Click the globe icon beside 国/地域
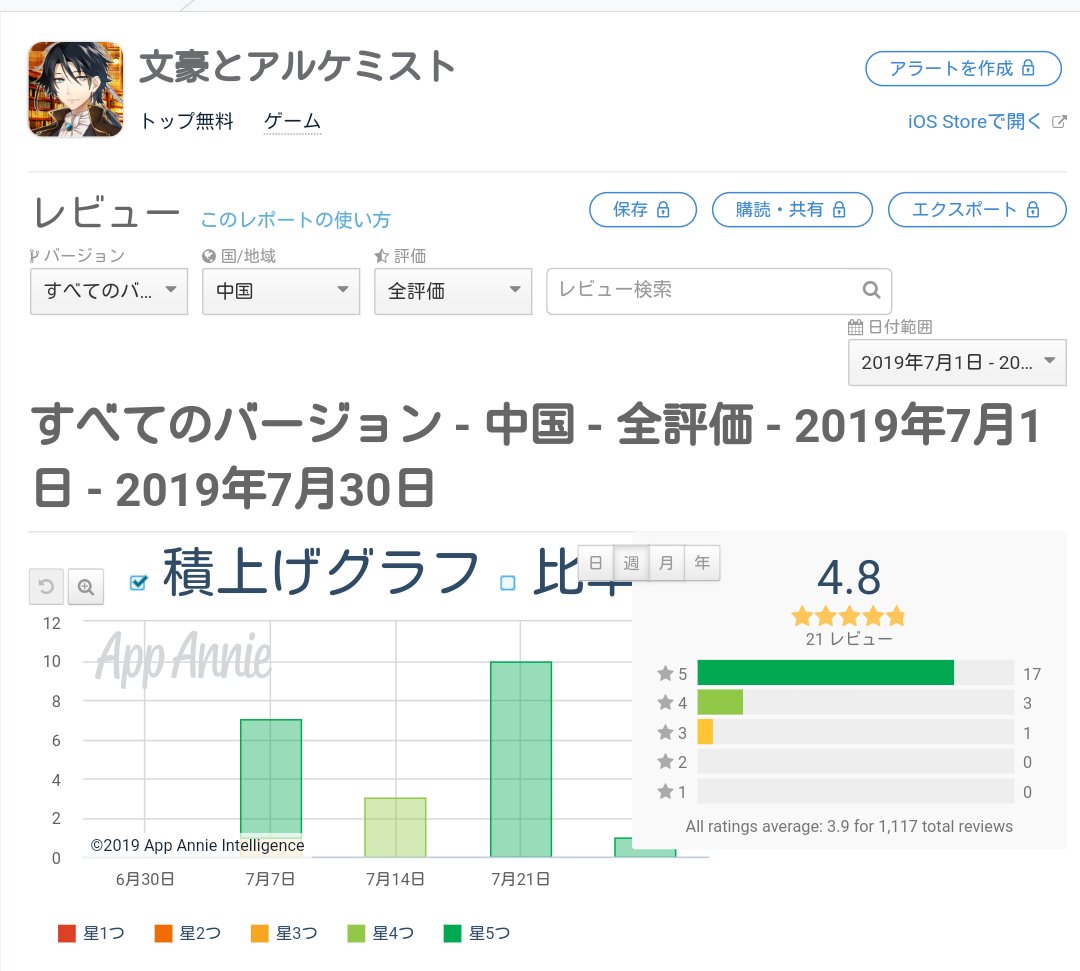The height and width of the screenshot is (971, 1080). coord(209,256)
